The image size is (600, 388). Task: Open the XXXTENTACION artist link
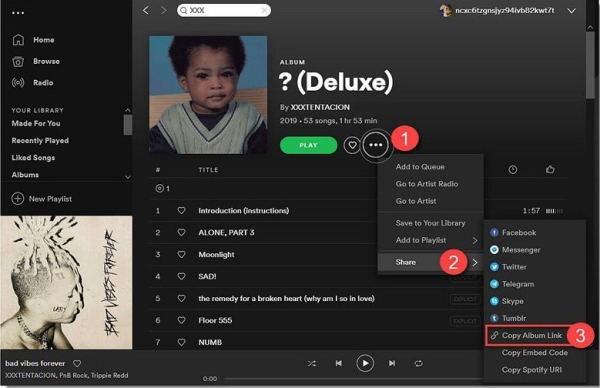tap(320, 107)
